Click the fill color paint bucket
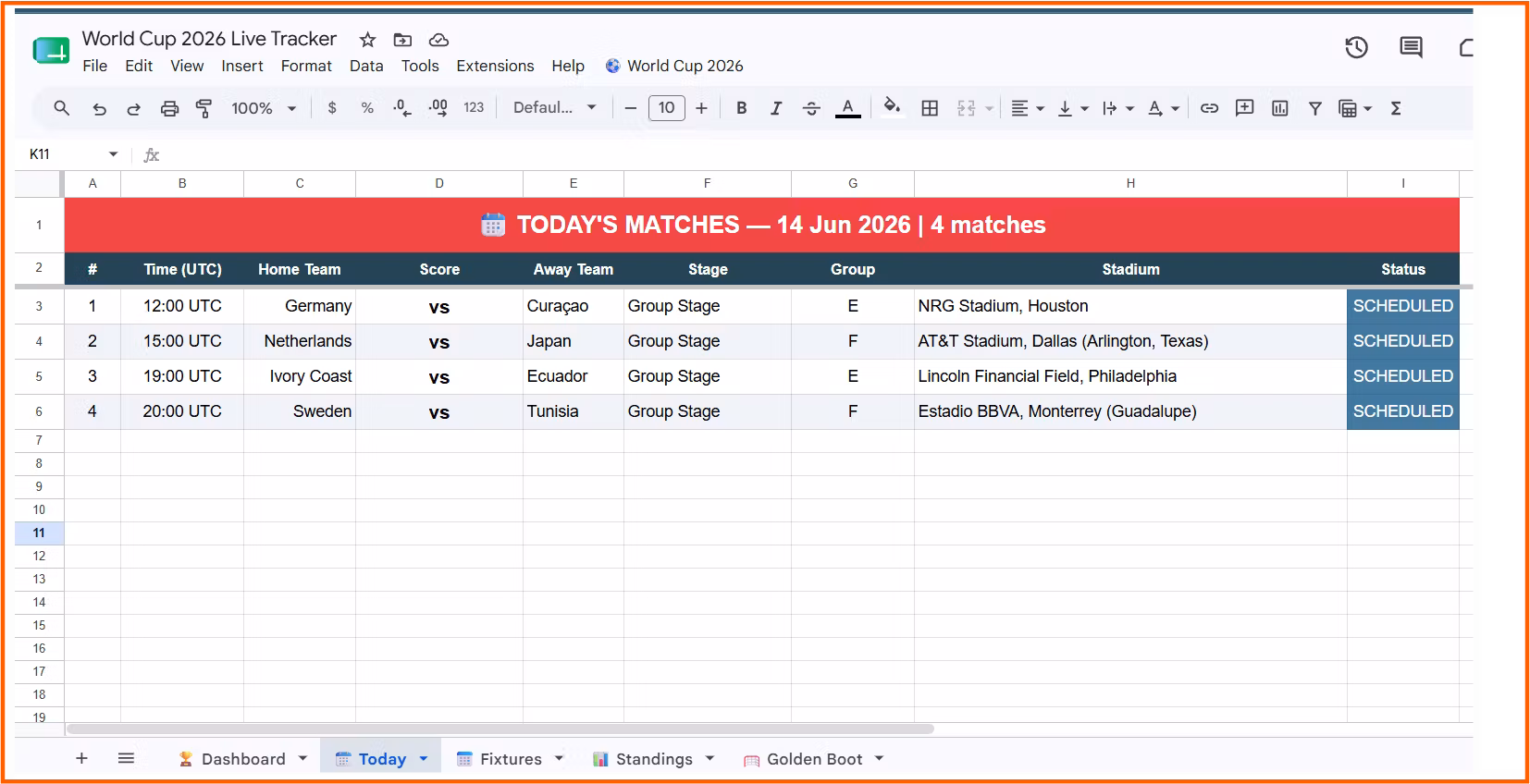This screenshot has height=784, width=1530. coord(892,107)
